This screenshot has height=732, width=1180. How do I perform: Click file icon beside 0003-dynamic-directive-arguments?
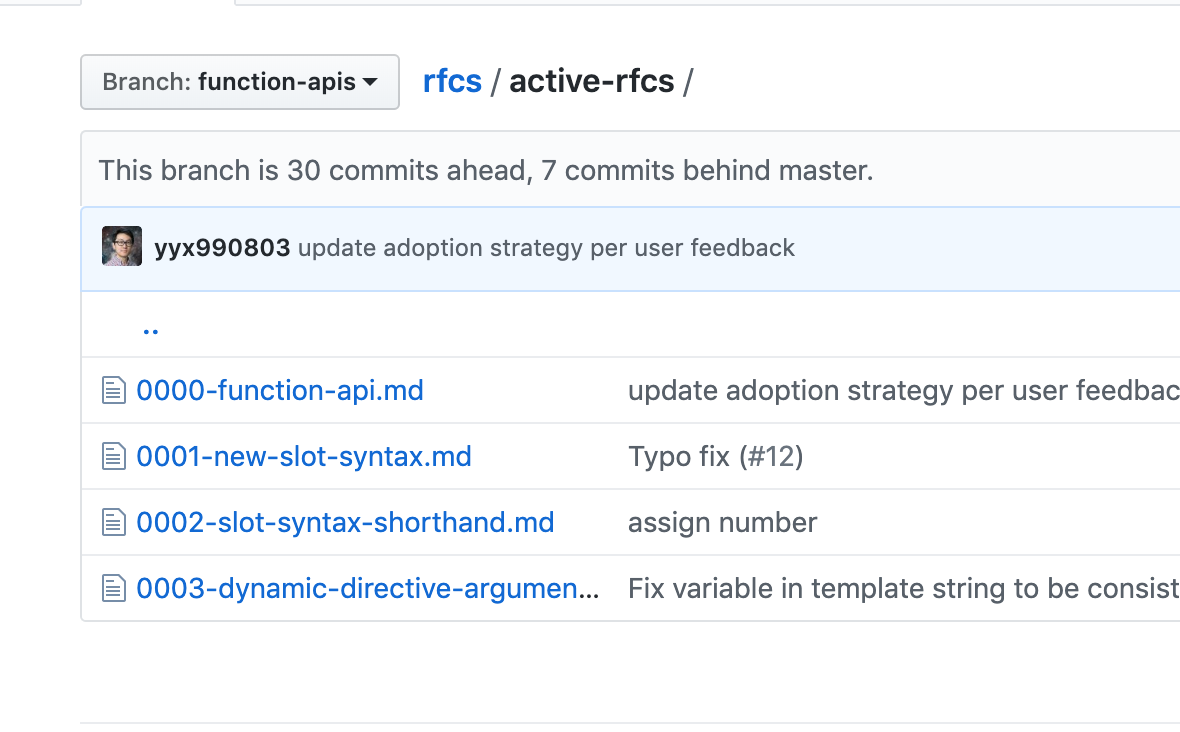click(x=114, y=588)
